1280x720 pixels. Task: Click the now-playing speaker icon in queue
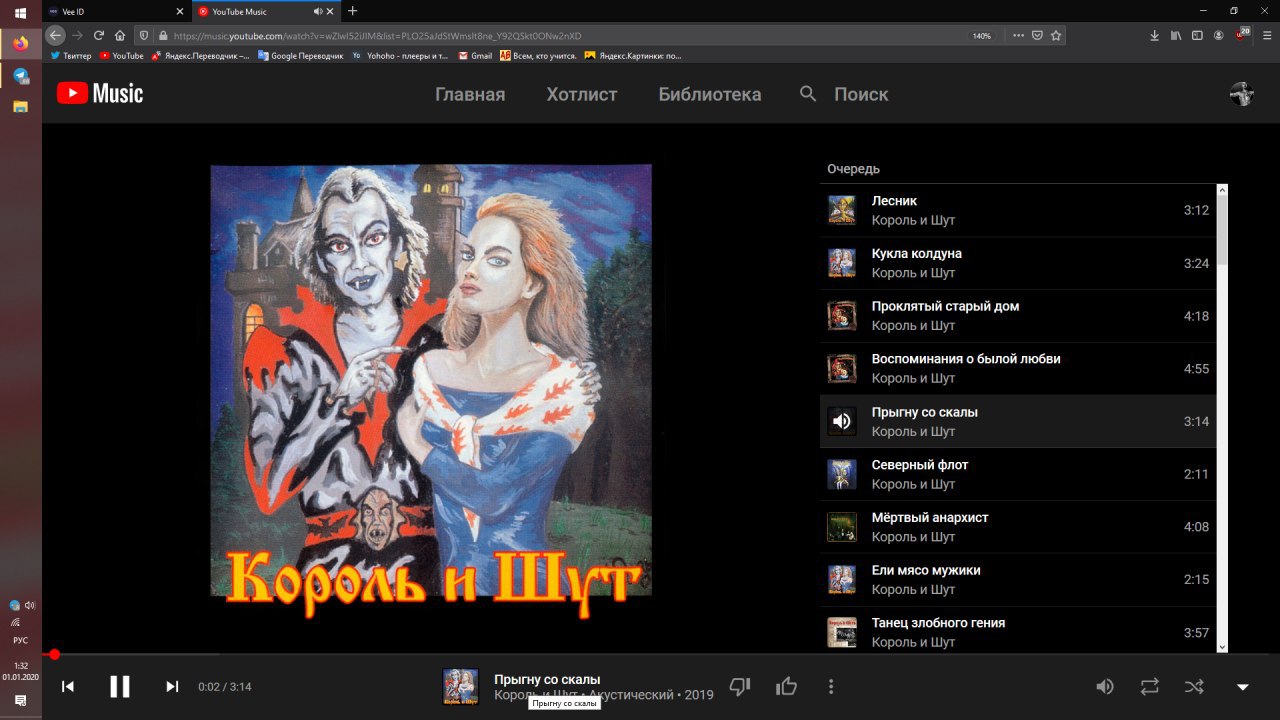[x=842, y=421]
